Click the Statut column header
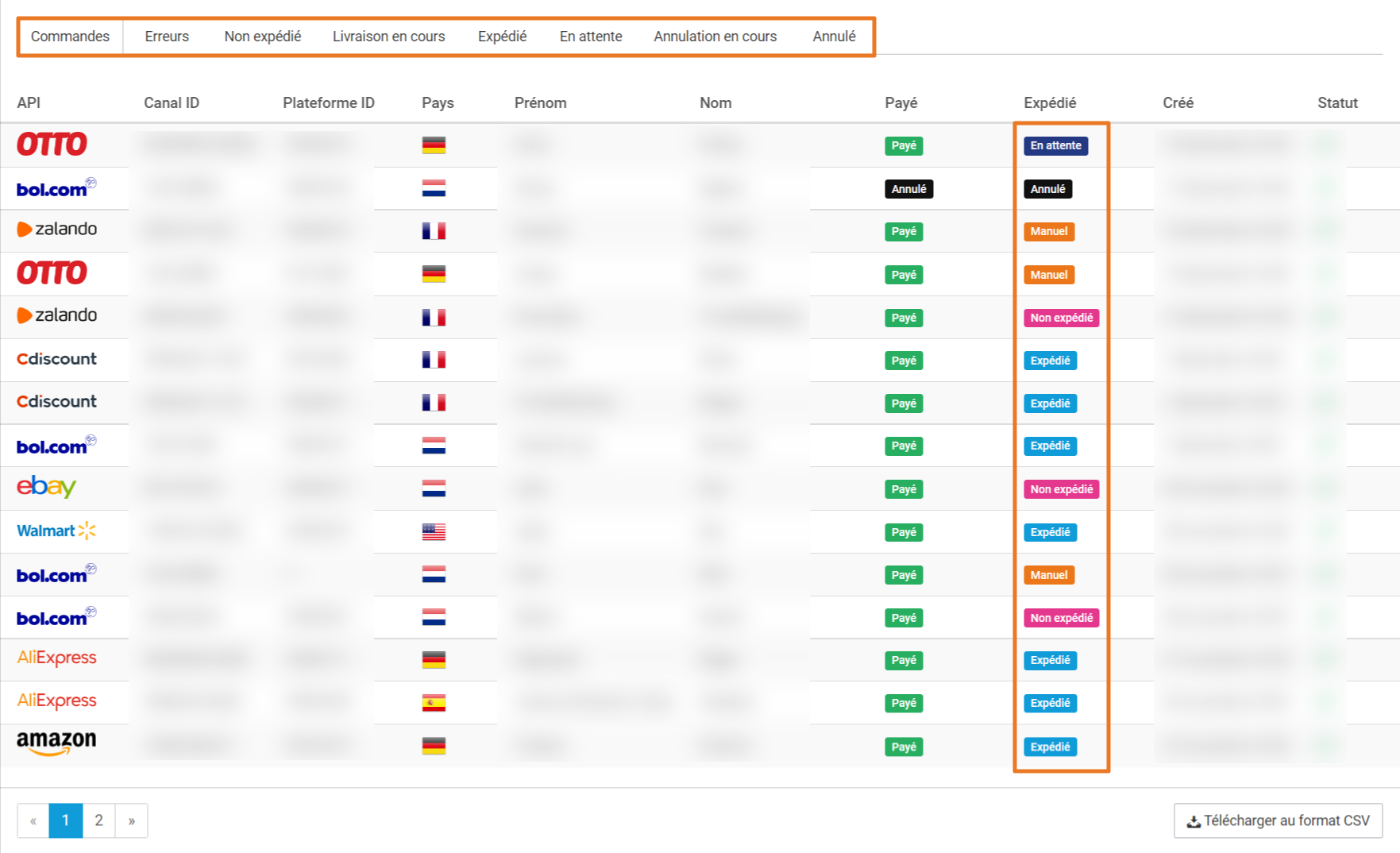 [1337, 102]
